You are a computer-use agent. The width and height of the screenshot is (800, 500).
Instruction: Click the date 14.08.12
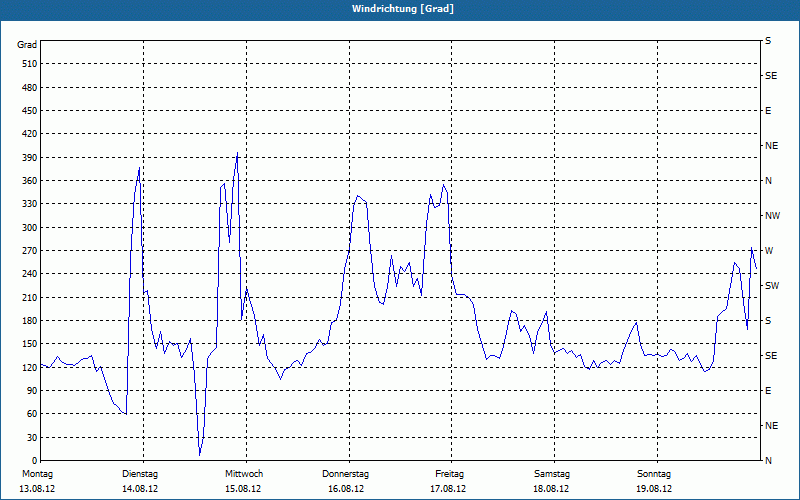pos(140,489)
